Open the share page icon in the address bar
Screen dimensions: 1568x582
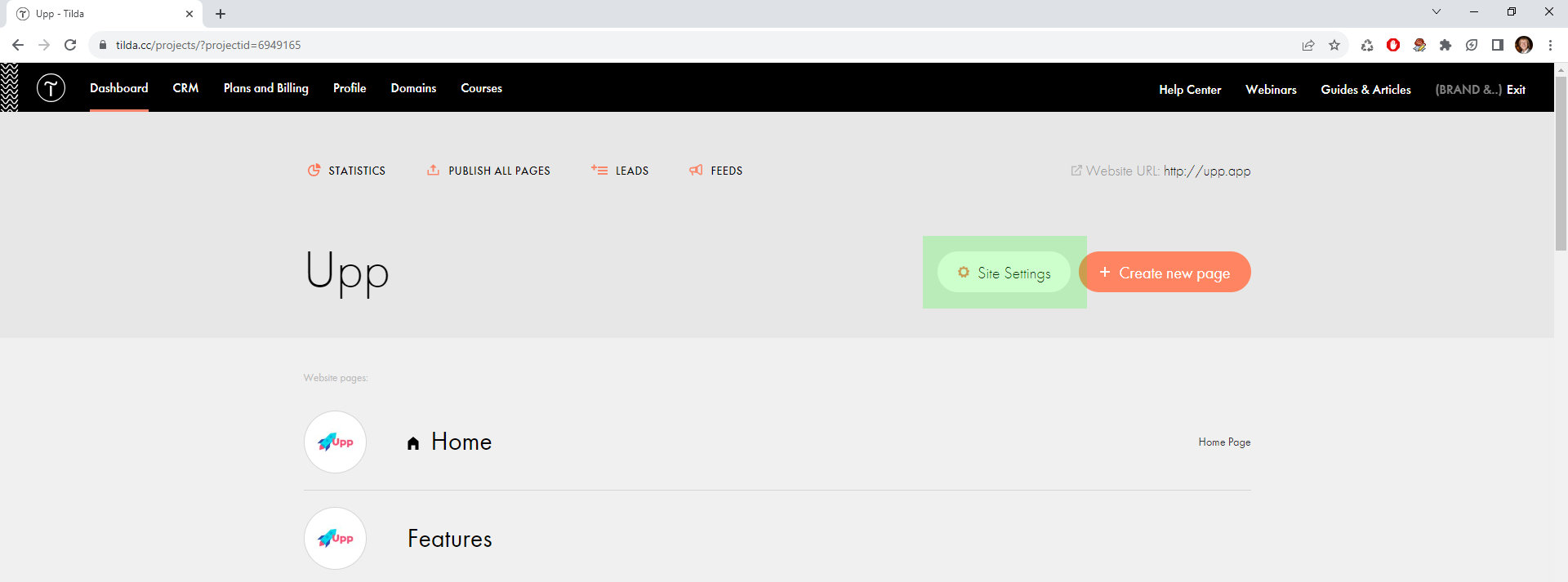[x=1308, y=45]
